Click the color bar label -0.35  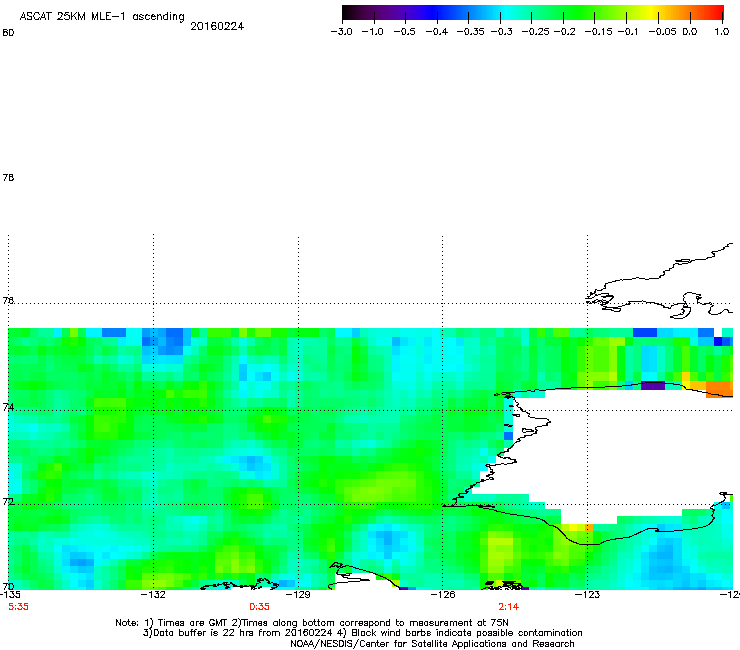pos(470,32)
